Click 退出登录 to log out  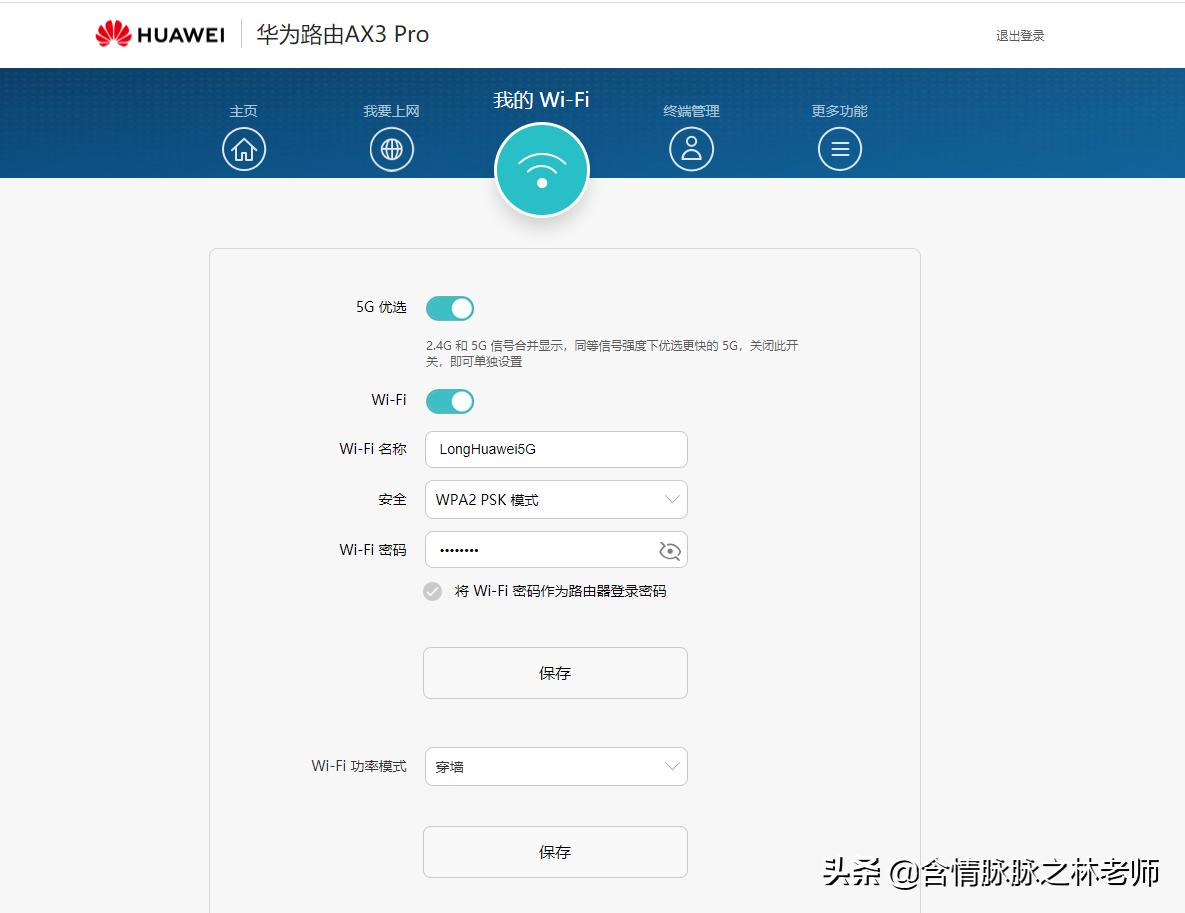[x=1020, y=35]
